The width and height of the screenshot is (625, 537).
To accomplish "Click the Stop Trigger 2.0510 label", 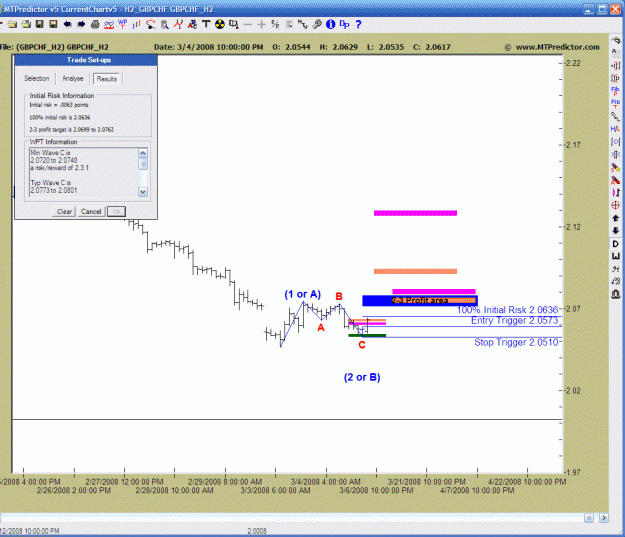I will [516, 342].
